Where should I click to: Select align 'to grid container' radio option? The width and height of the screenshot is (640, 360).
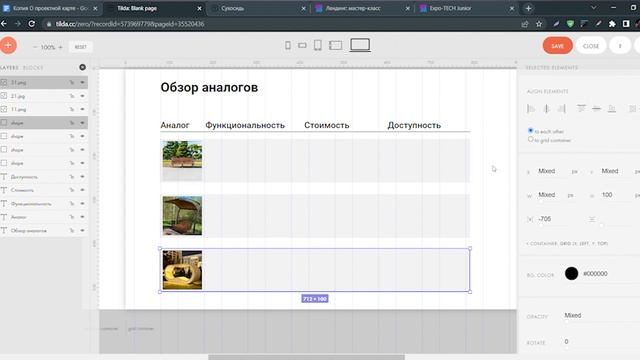coord(531,140)
